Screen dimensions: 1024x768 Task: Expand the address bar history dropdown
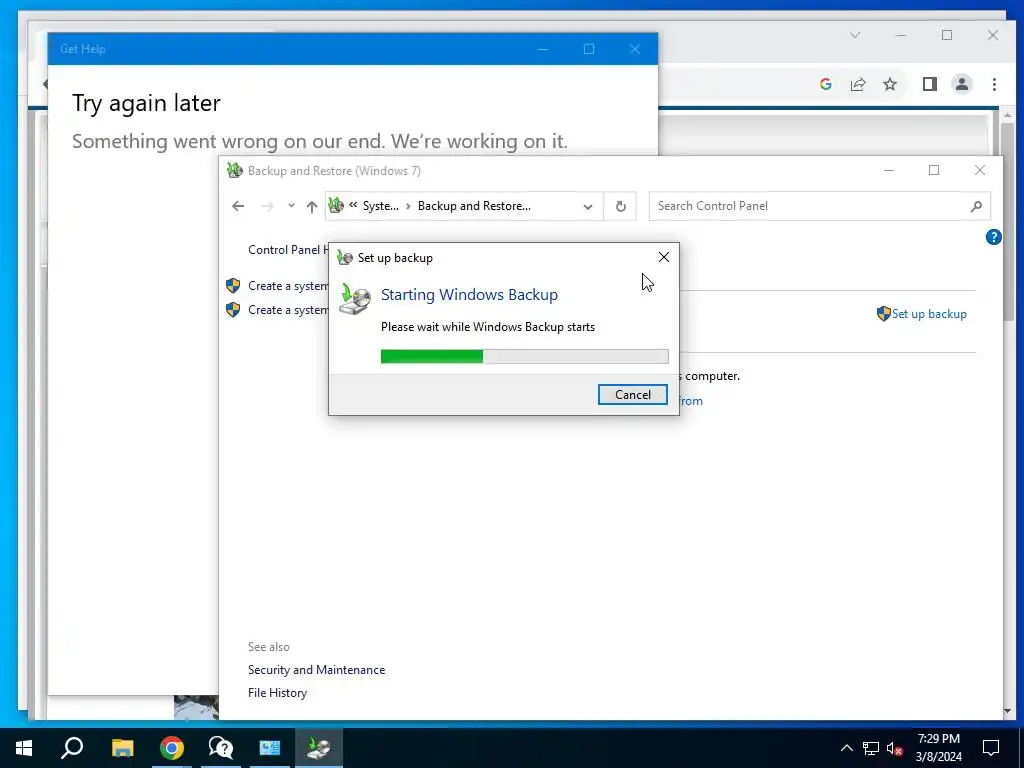tap(588, 206)
